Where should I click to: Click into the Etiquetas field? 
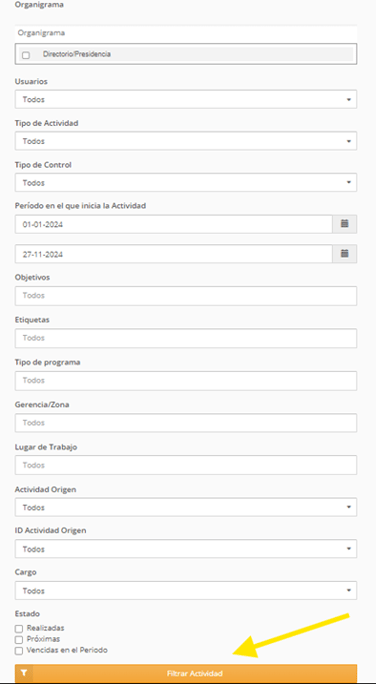(x=186, y=338)
